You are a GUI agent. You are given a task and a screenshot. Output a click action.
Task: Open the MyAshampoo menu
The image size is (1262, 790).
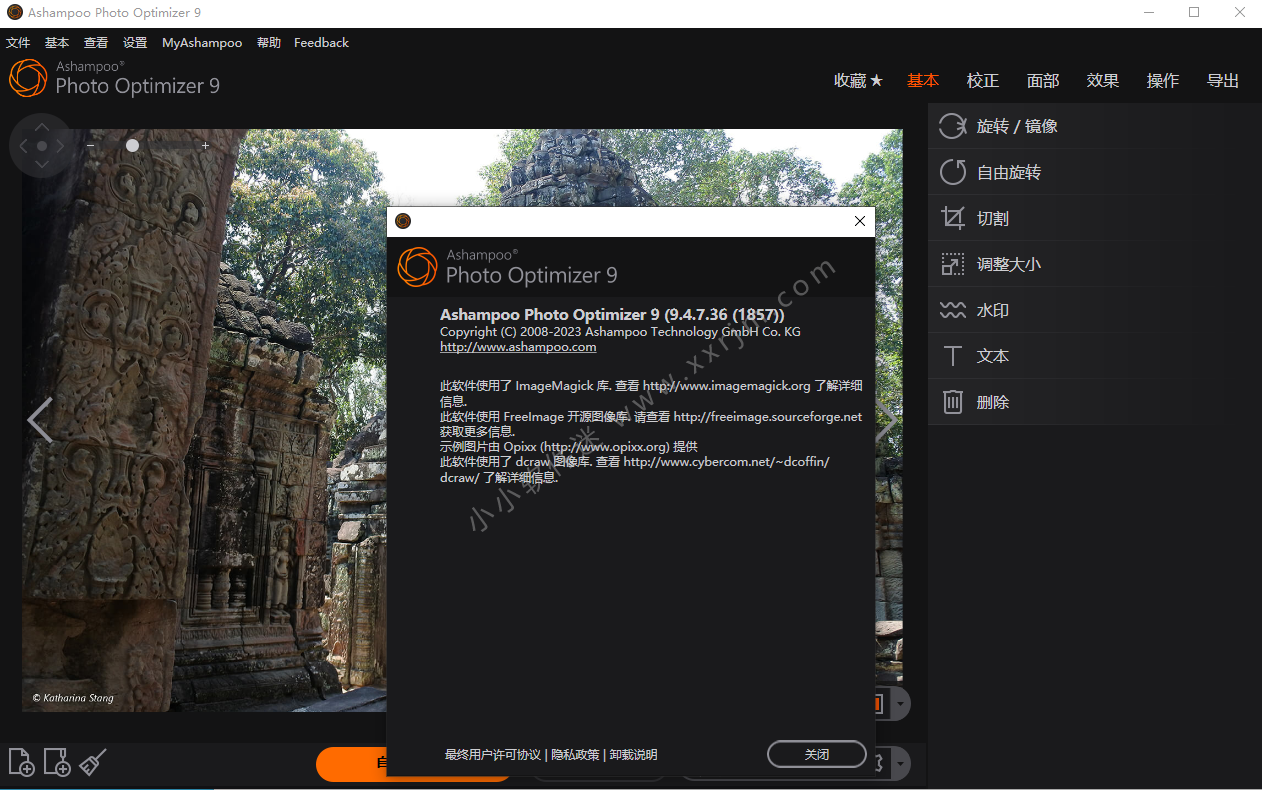[x=202, y=43]
